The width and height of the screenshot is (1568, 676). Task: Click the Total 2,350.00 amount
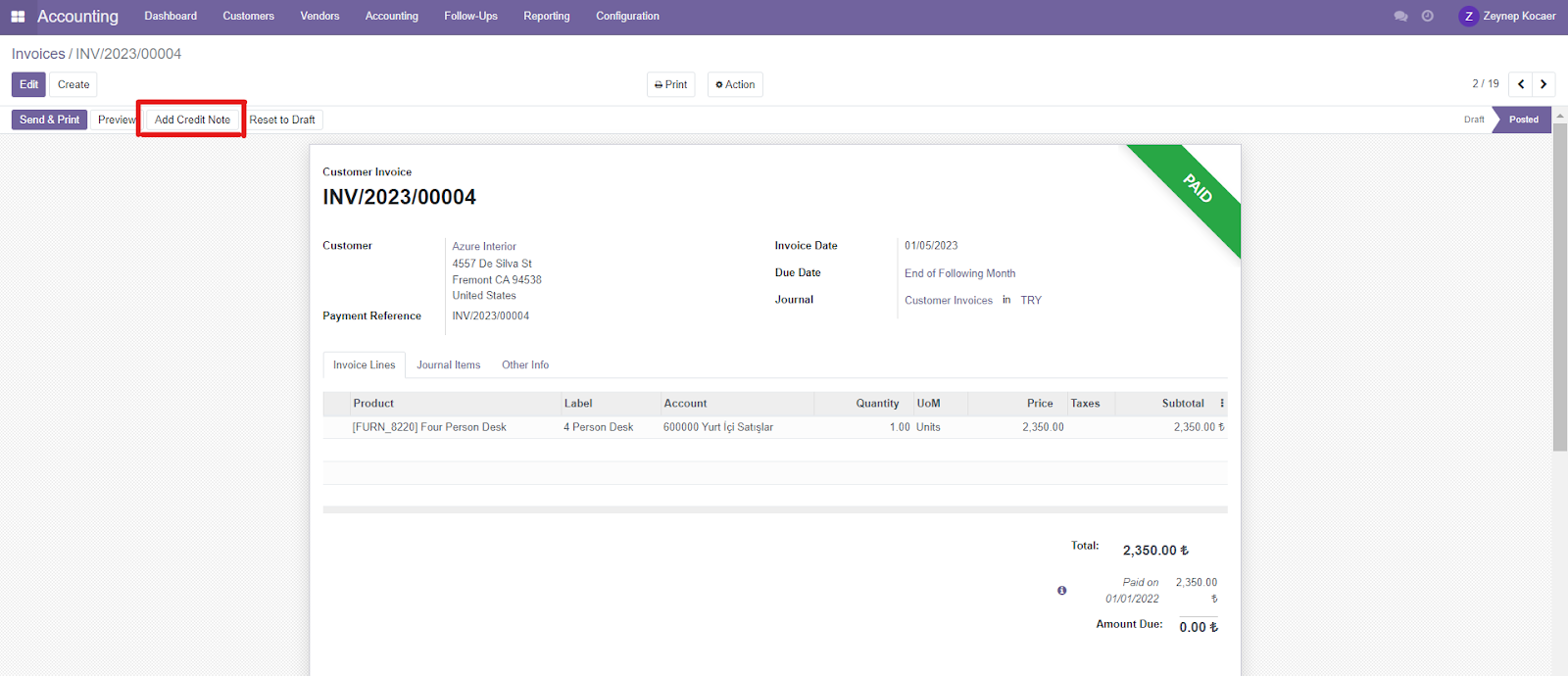[1155, 551]
